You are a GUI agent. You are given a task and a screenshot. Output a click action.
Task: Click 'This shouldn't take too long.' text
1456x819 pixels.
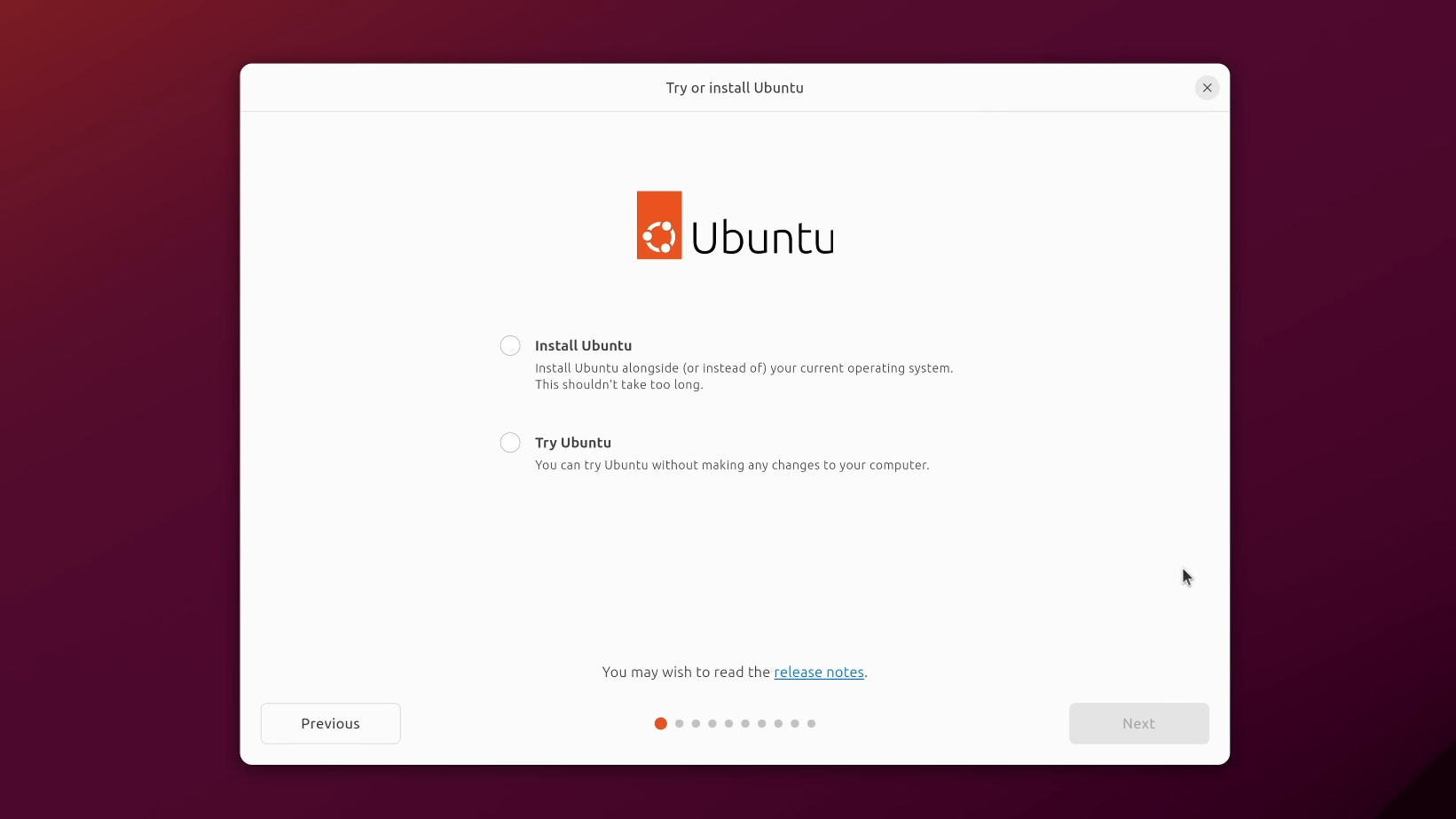(619, 385)
